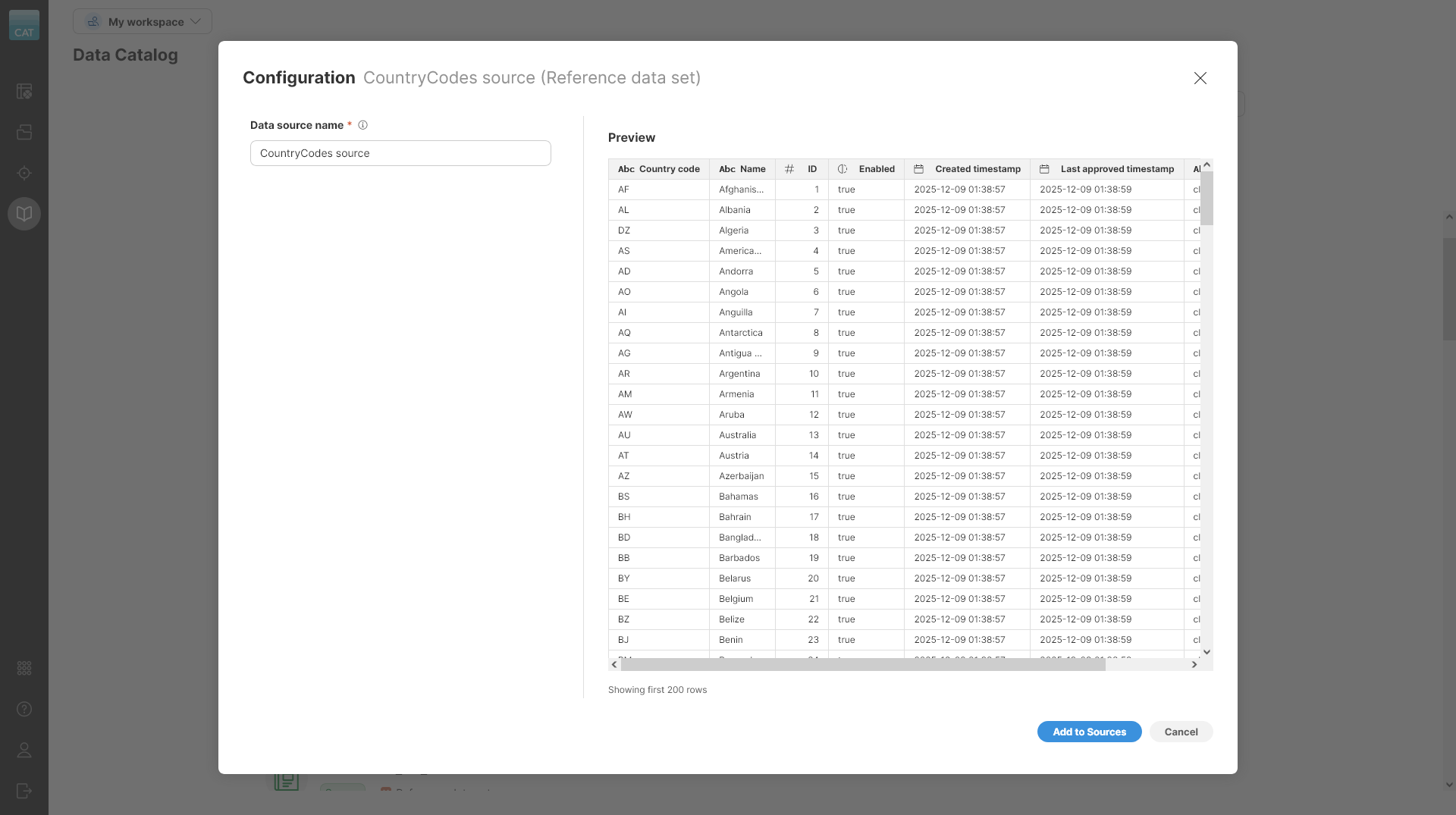
Task: Open the projects box icon in sidebar
Action: click(25, 133)
